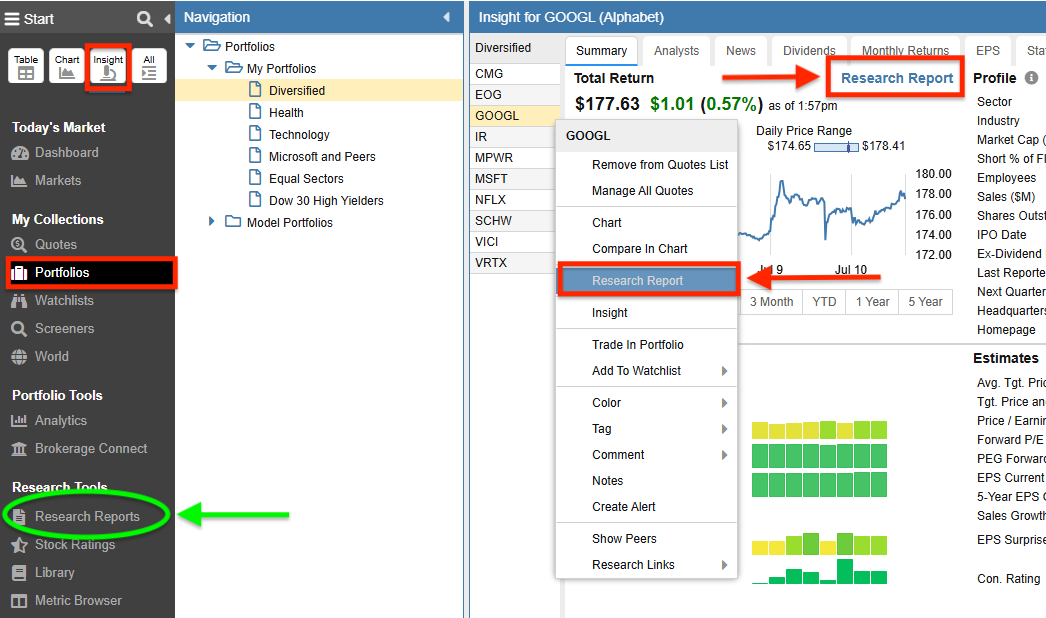Expand Add To Watchlist submenu
The height and width of the screenshot is (618, 1046).
click(646, 371)
